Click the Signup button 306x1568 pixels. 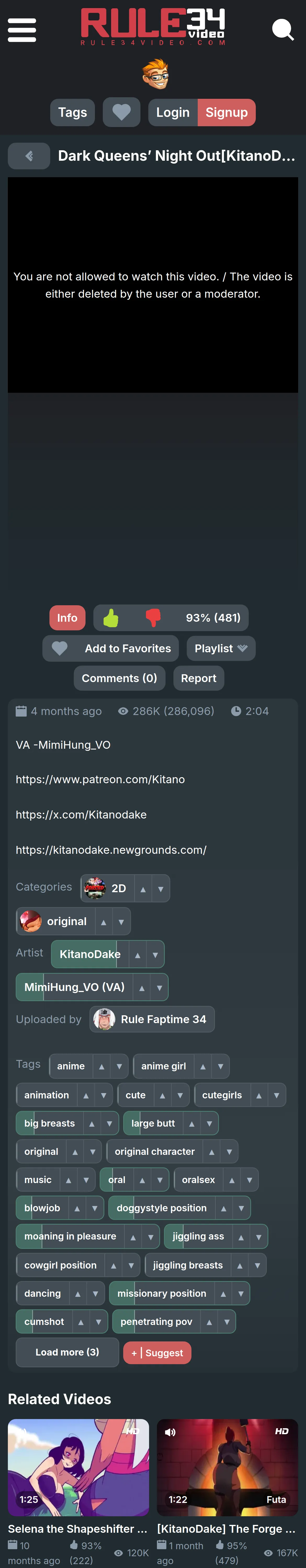(227, 113)
